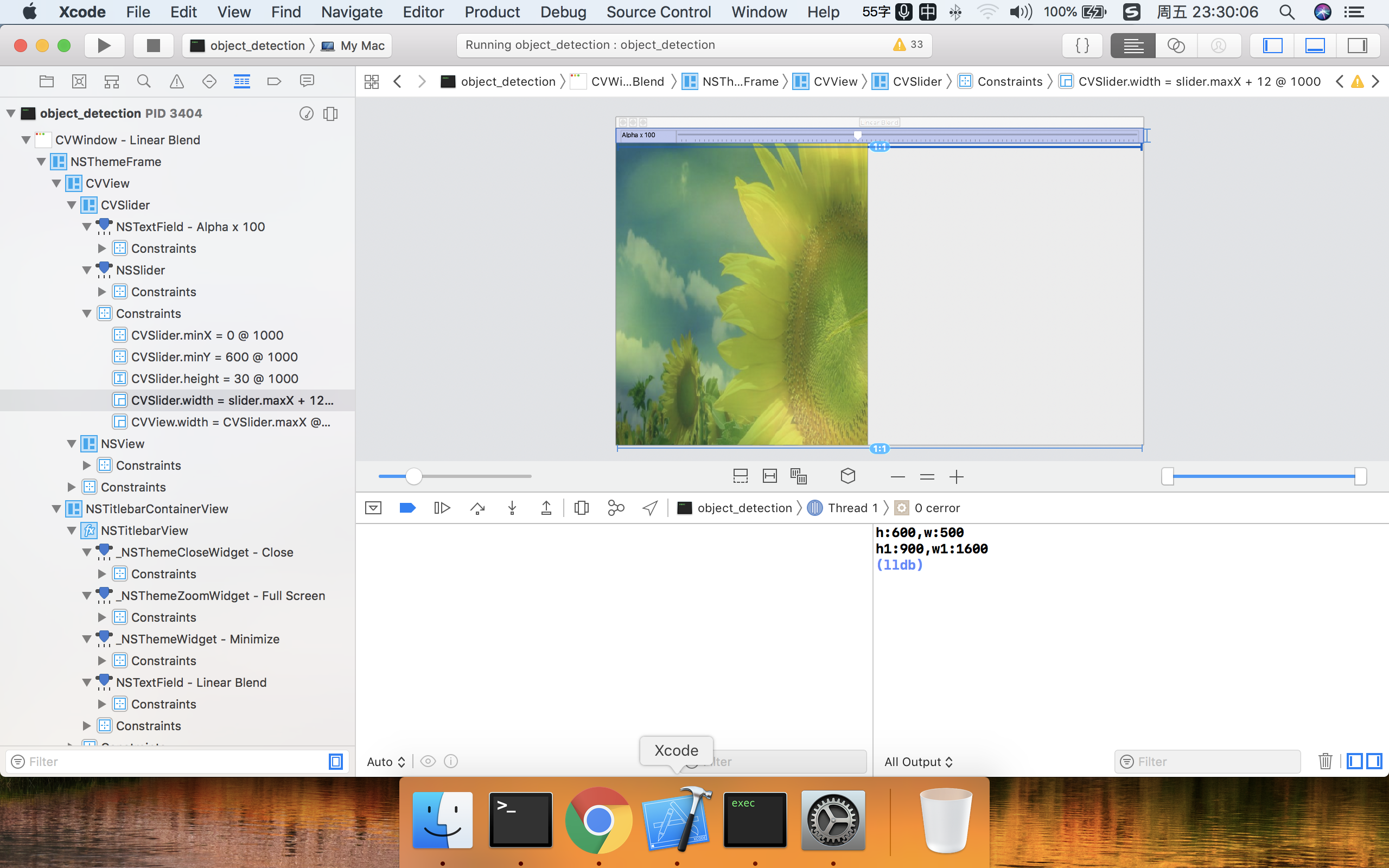The image size is (1389, 868).
Task: Open the Debug Memory Graph icon
Action: pyautogui.click(x=616, y=508)
